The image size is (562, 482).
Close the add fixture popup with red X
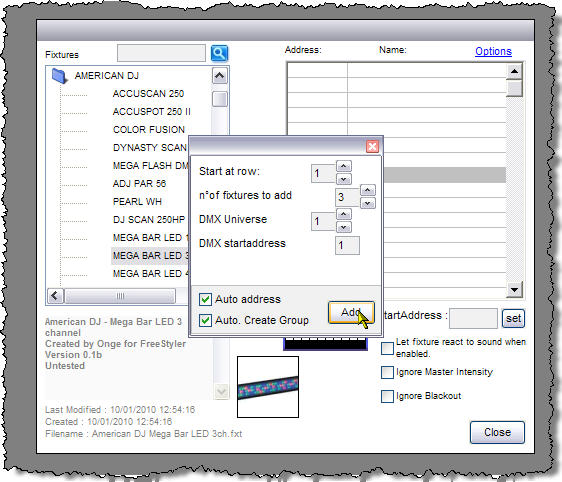(x=372, y=146)
